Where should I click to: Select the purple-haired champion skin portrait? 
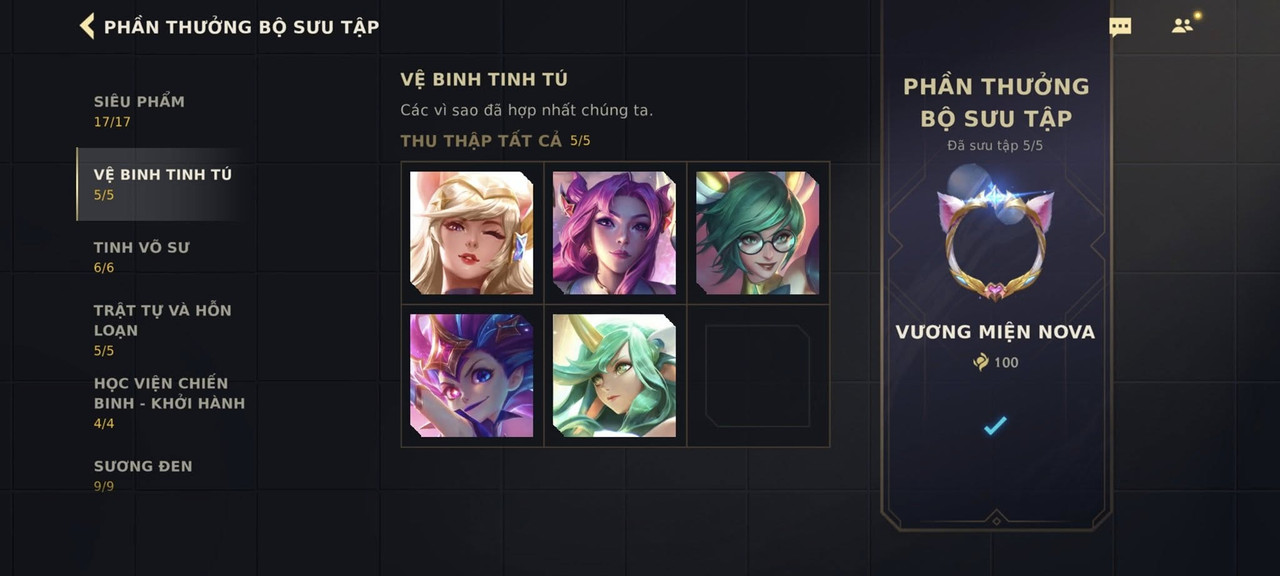[615, 233]
